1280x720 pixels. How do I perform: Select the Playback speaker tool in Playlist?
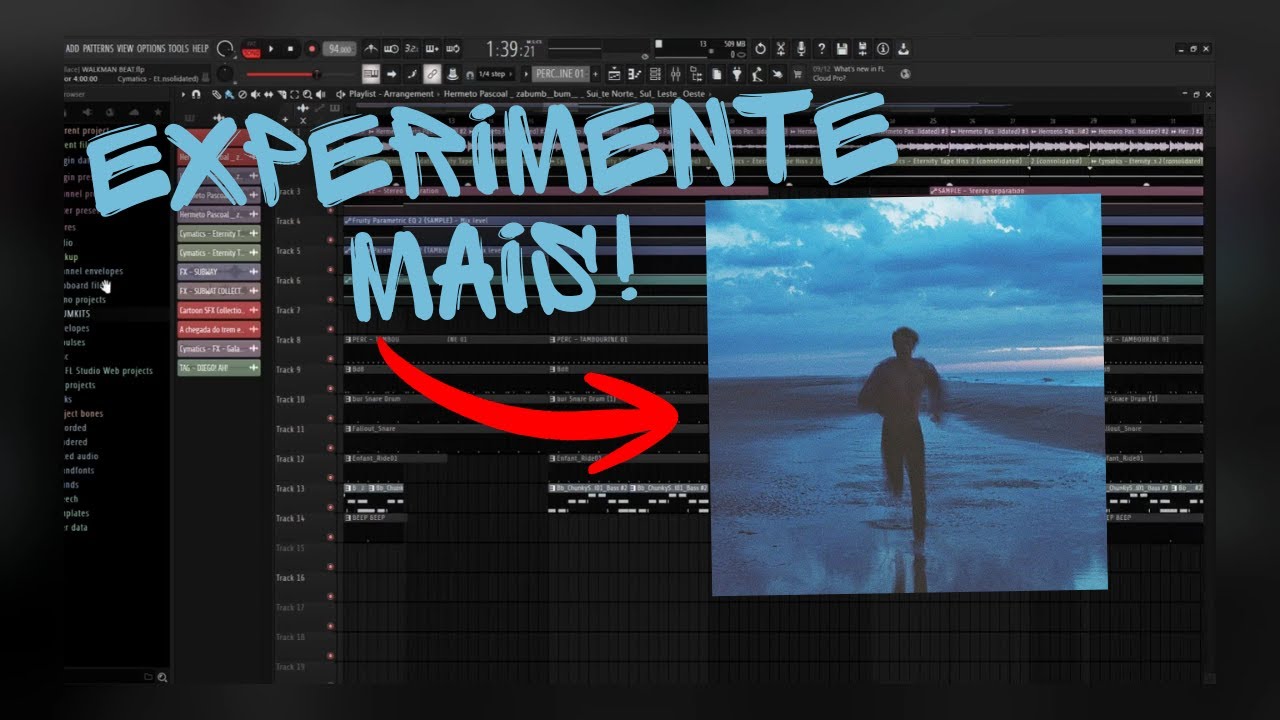coord(320,94)
